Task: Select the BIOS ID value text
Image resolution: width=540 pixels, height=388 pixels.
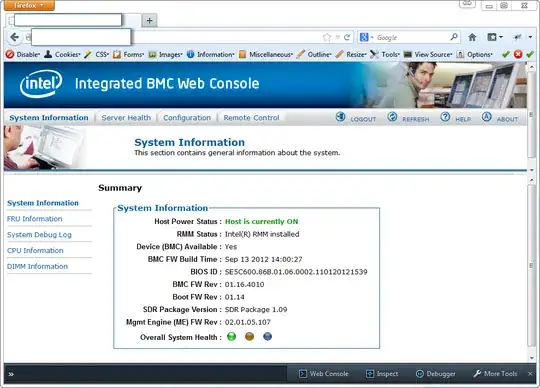Action: (x=296, y=272)
